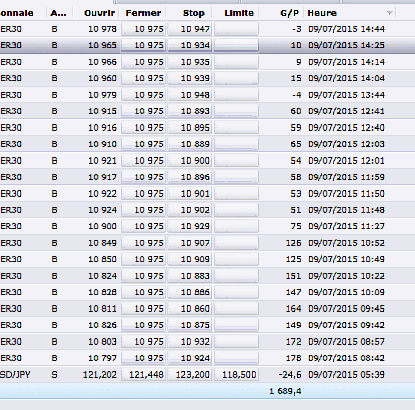Click the G/P value 60
Screen dimensions: 415x410
296,111
